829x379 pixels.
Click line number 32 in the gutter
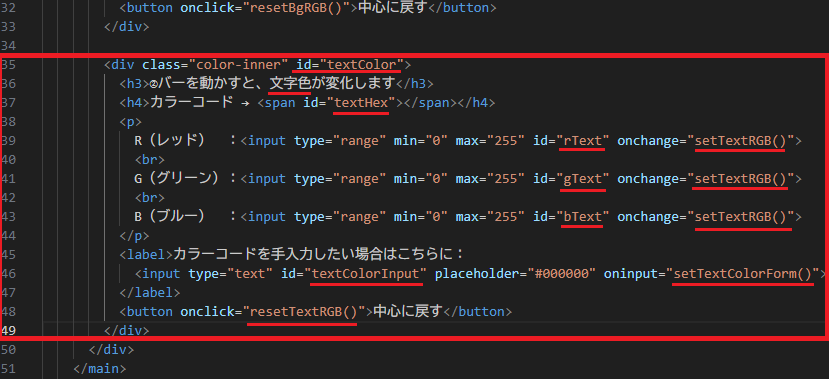[x=8, y=8]
